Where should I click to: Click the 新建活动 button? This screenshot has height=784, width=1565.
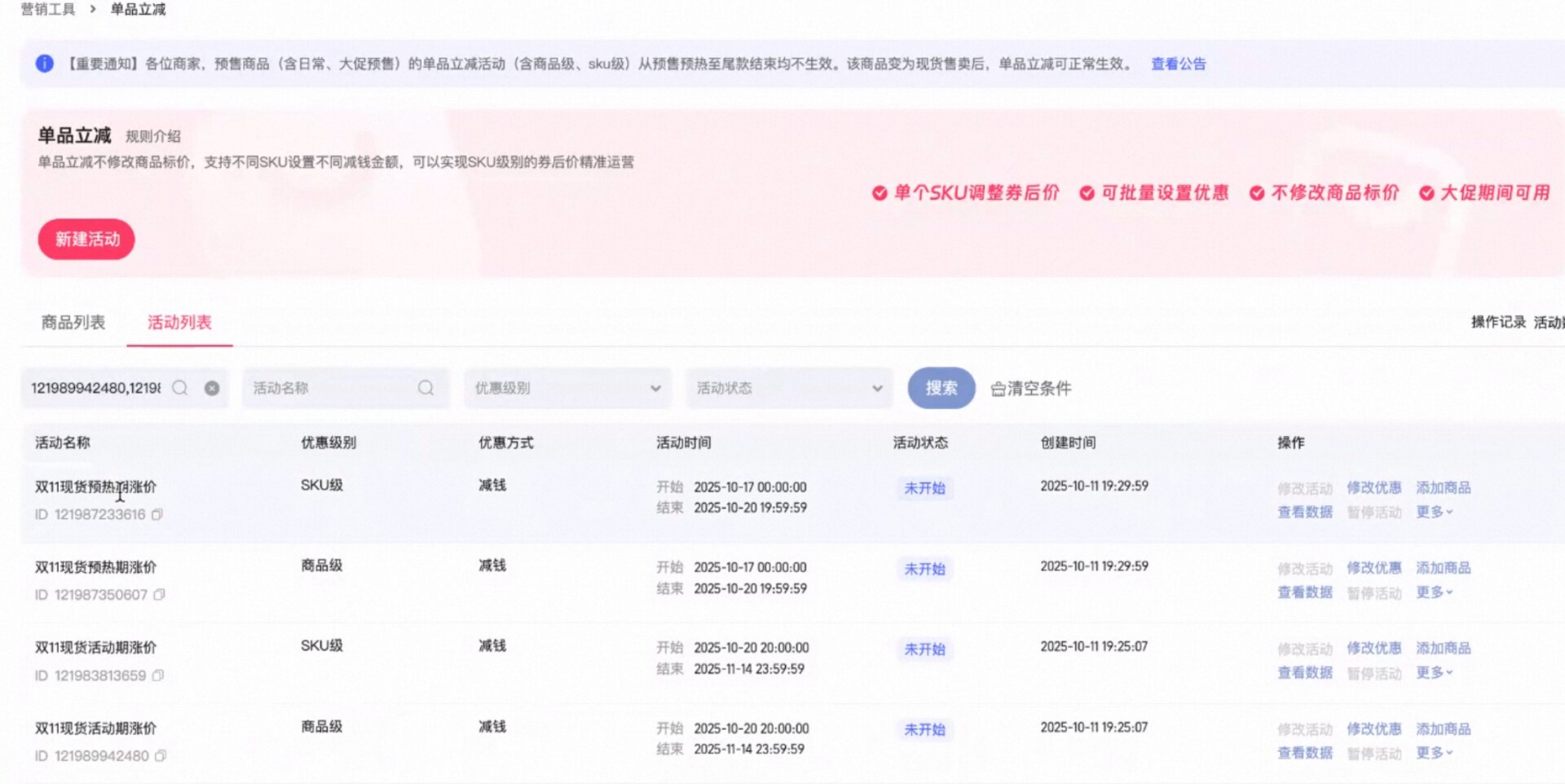pyautogui.click(x=86, y=239)
